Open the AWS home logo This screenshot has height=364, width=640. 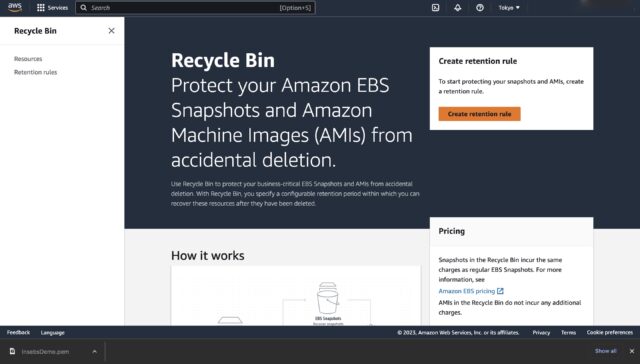point(15,7)
